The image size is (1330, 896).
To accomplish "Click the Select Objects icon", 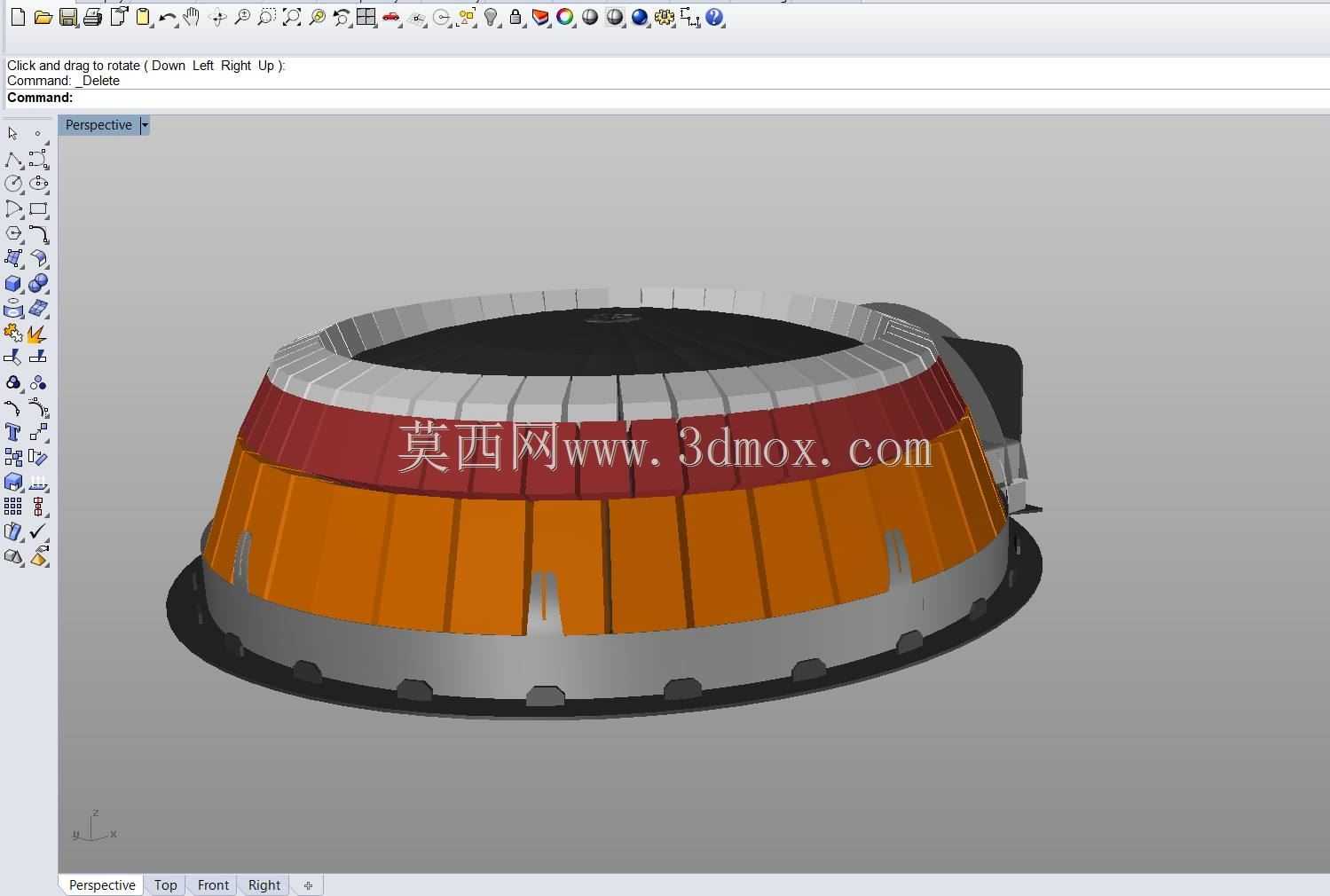I will [466, 17].
